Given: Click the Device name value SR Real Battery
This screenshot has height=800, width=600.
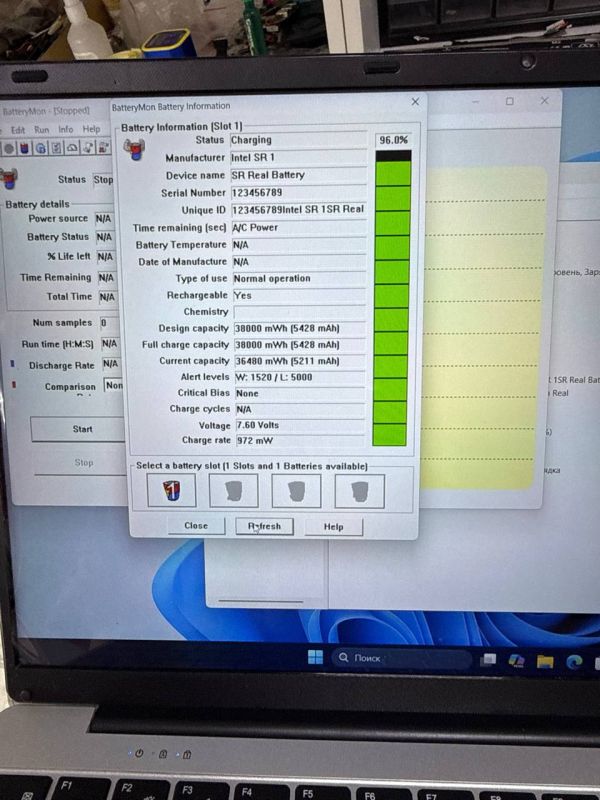Looking at the screenshot, I should (298, 175).
